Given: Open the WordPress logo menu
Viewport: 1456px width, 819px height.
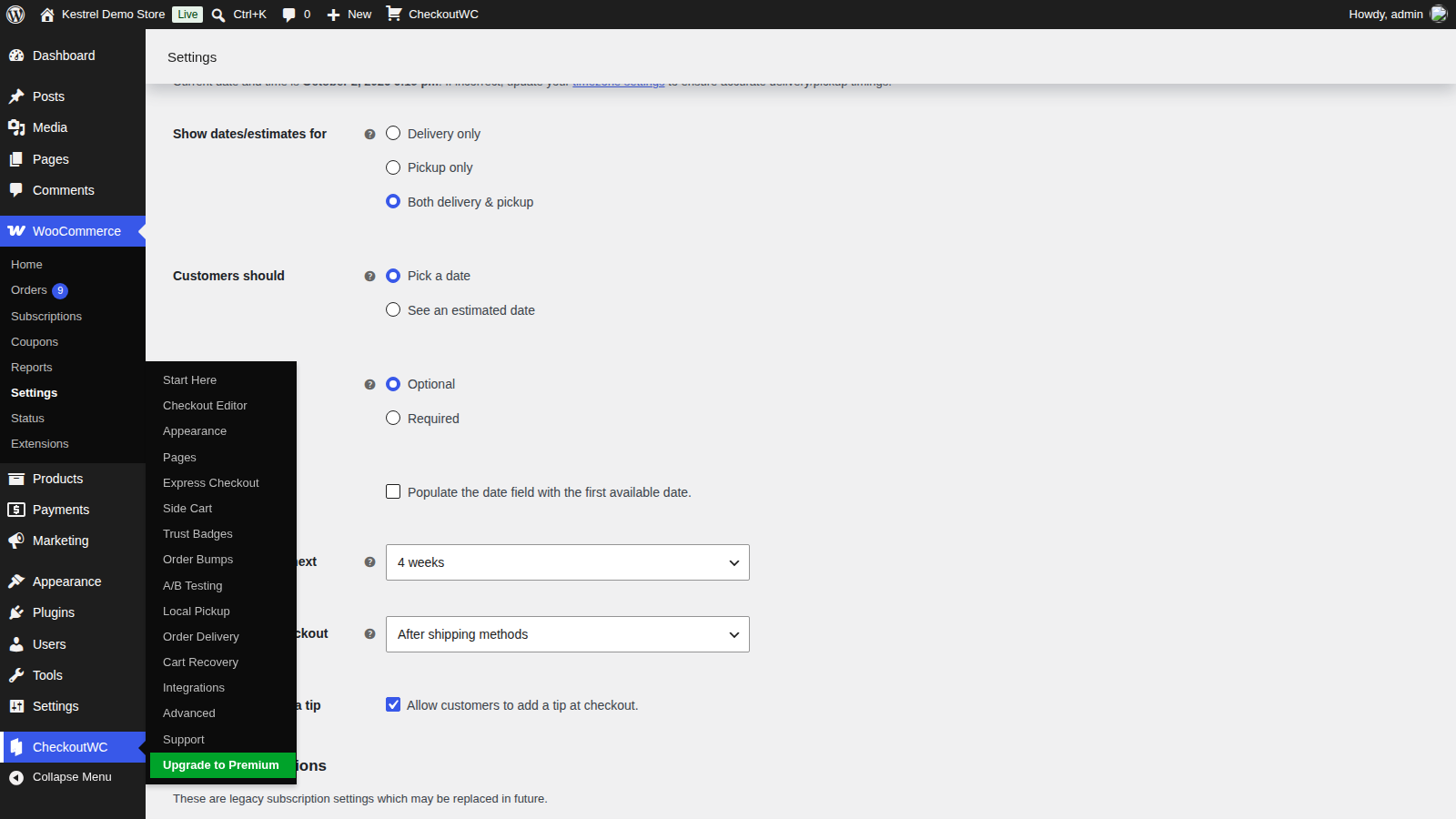Looking at the screenshot, I should 15,15.
